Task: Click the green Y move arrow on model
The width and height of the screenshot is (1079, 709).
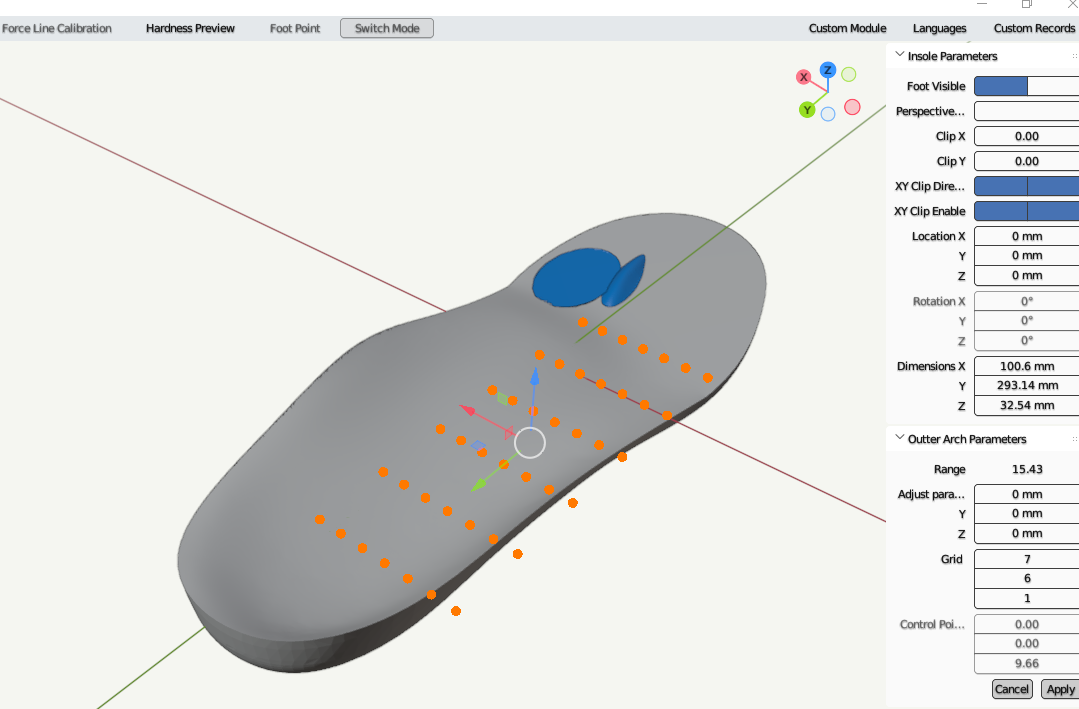Action: tap(480, 483)
